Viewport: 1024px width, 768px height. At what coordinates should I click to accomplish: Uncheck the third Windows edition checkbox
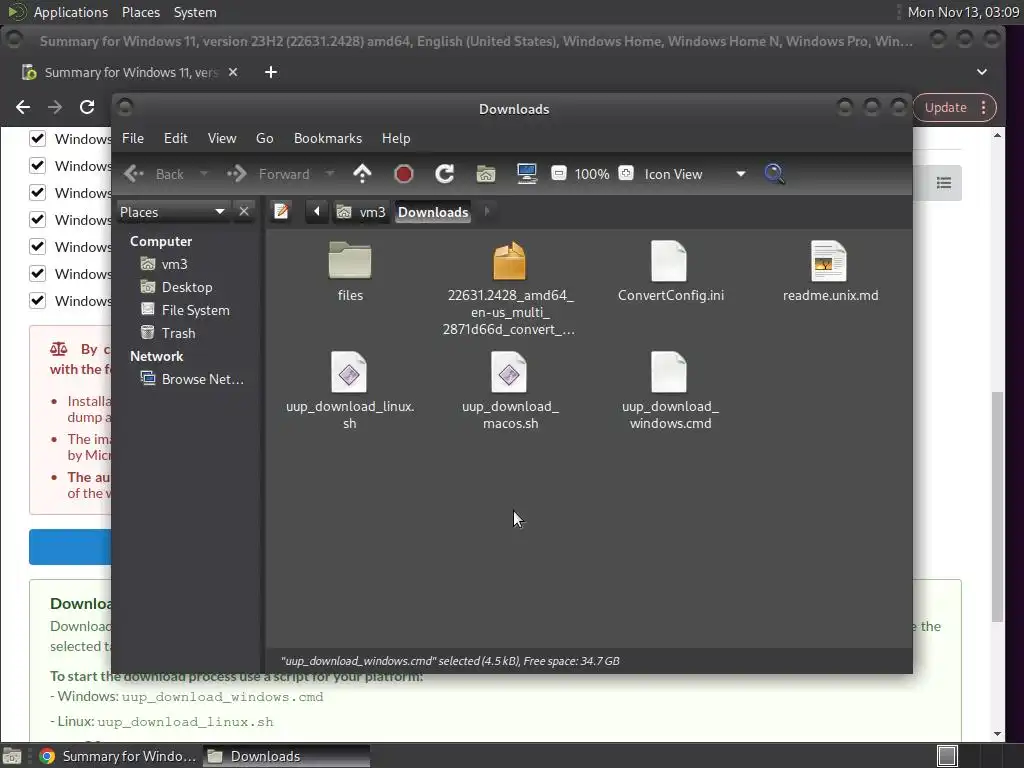[x=38, y=193]
